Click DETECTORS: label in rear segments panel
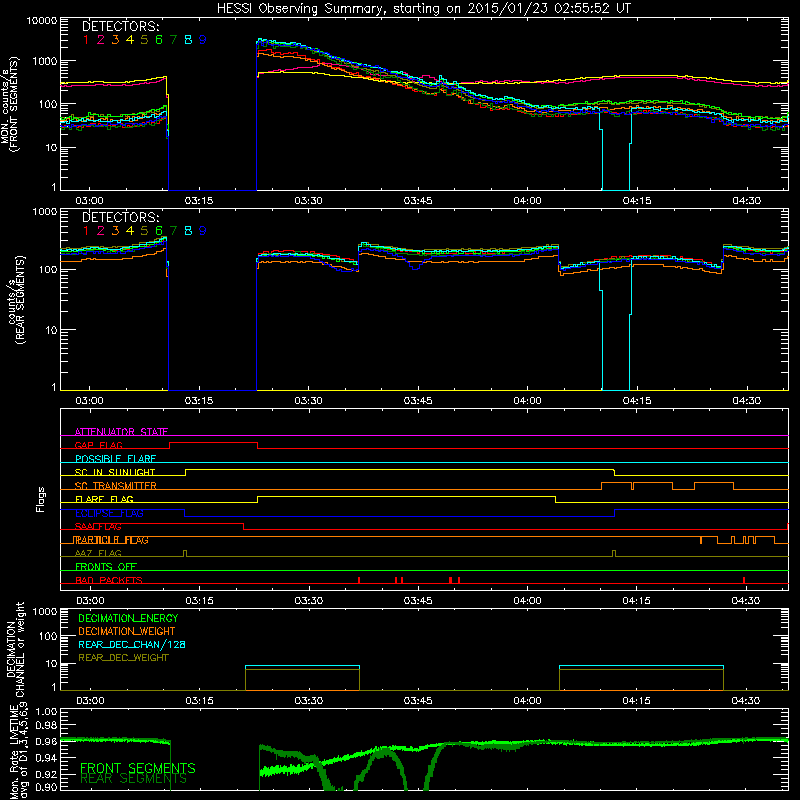Viewport: 800px width, 800px height. click(x=120, y=217)
